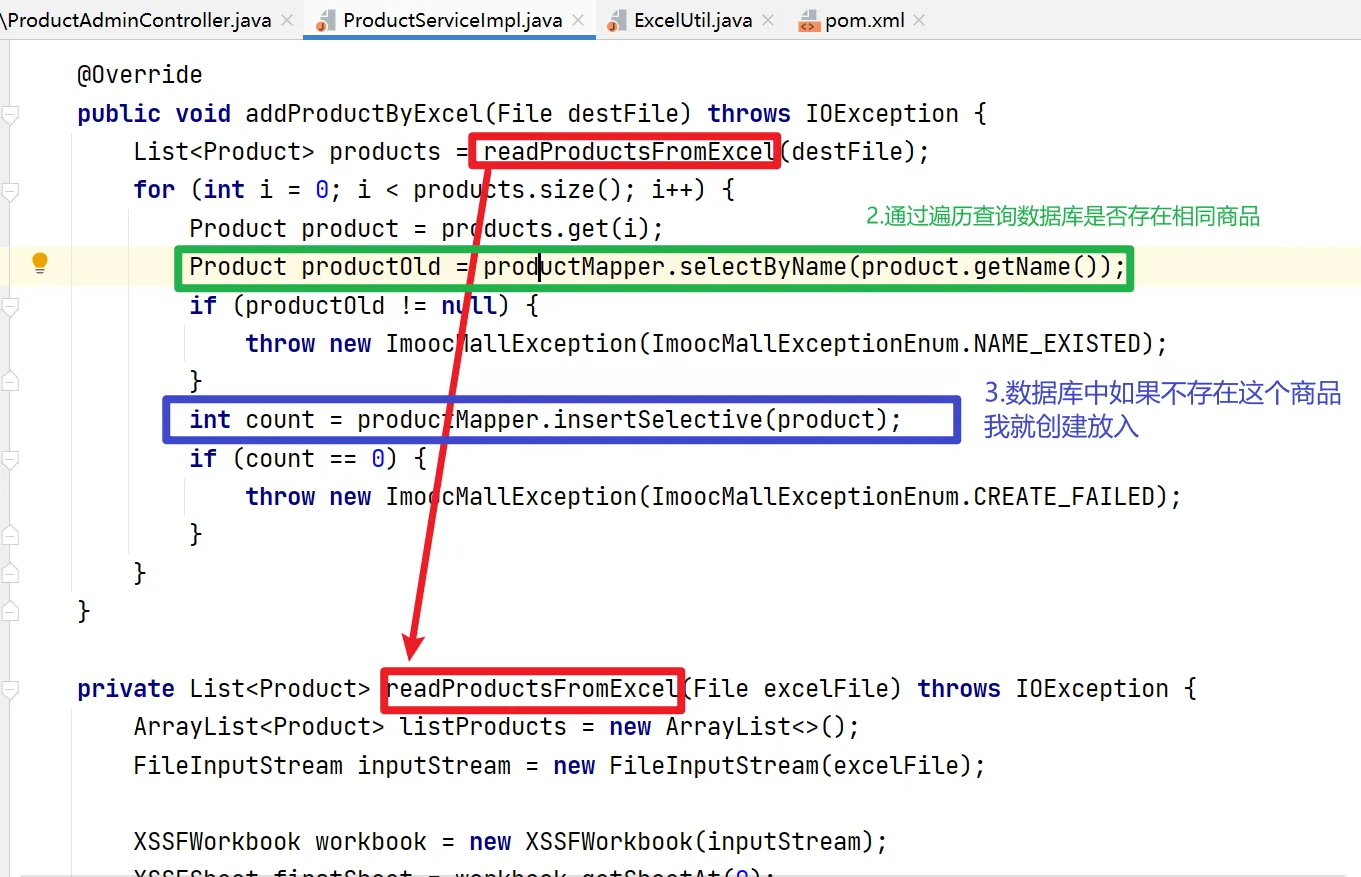Click the NAME_EXISTED enum constant

pos(1058,344)
